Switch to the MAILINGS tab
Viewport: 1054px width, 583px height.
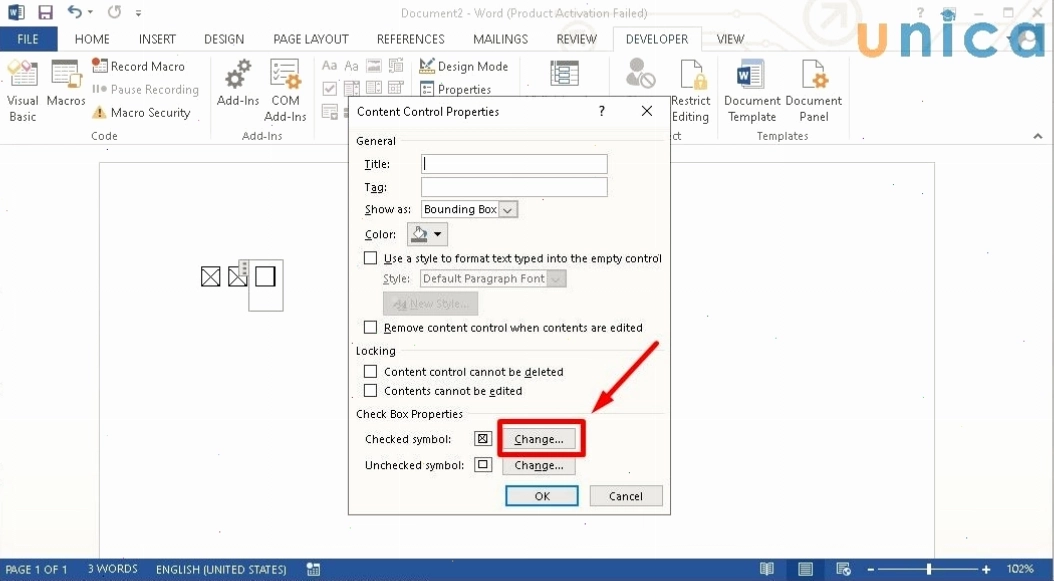500,39
